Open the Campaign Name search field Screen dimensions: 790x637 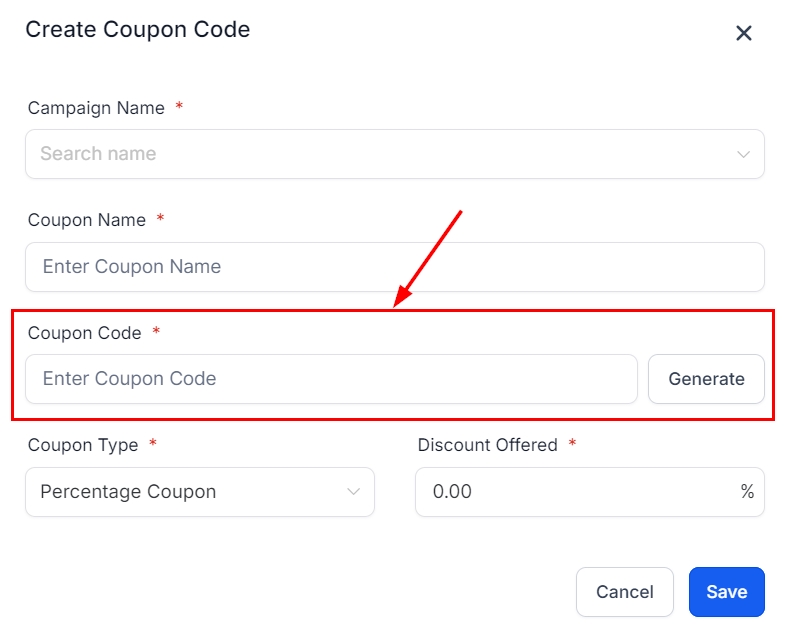point(380,154)
